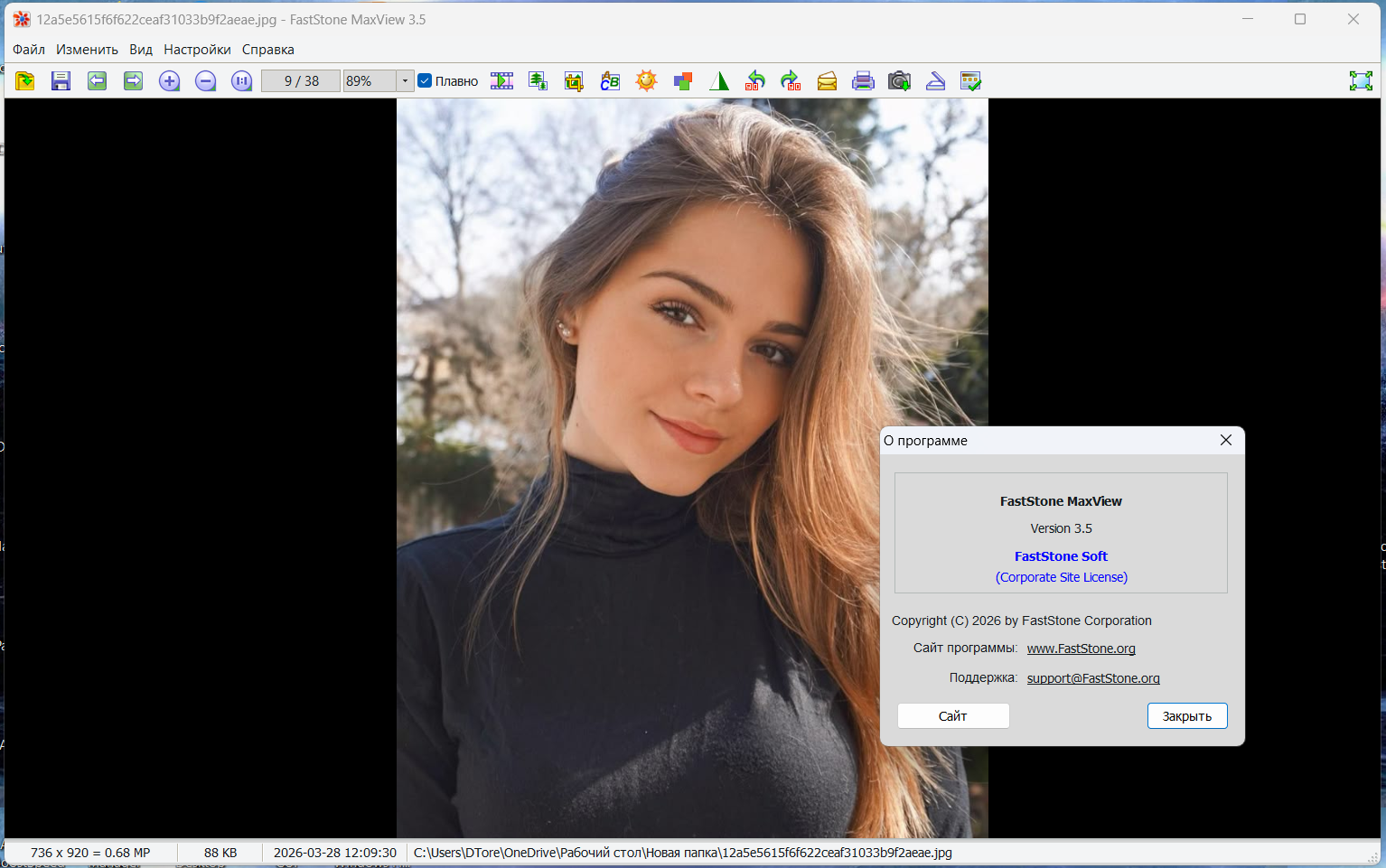The image size is (1386, 868).
Task: Zoom out with the minus magnifier
Action: coord(205,81)
